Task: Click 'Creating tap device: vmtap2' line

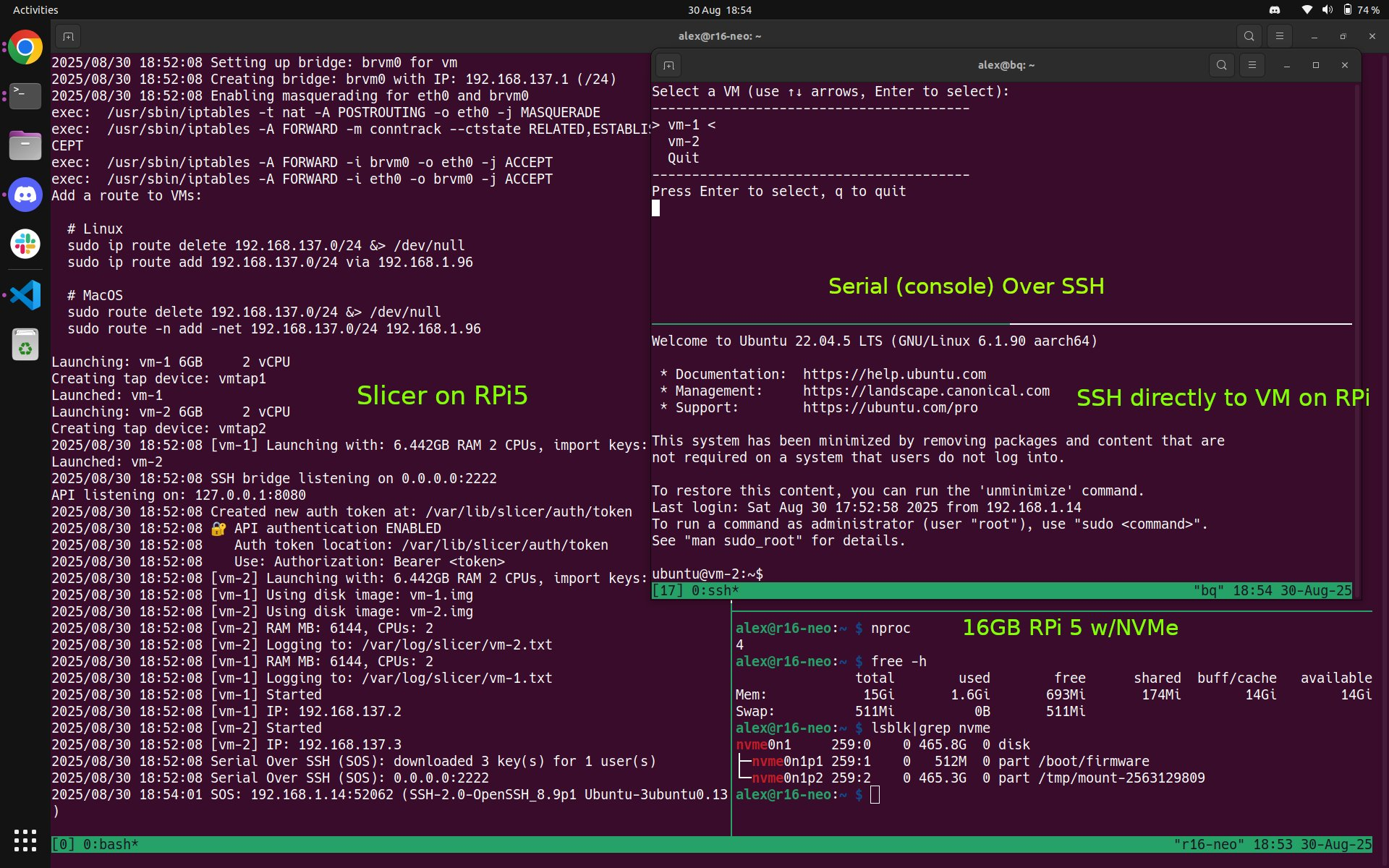Action: pyautogui.click(x=158, y=429)
